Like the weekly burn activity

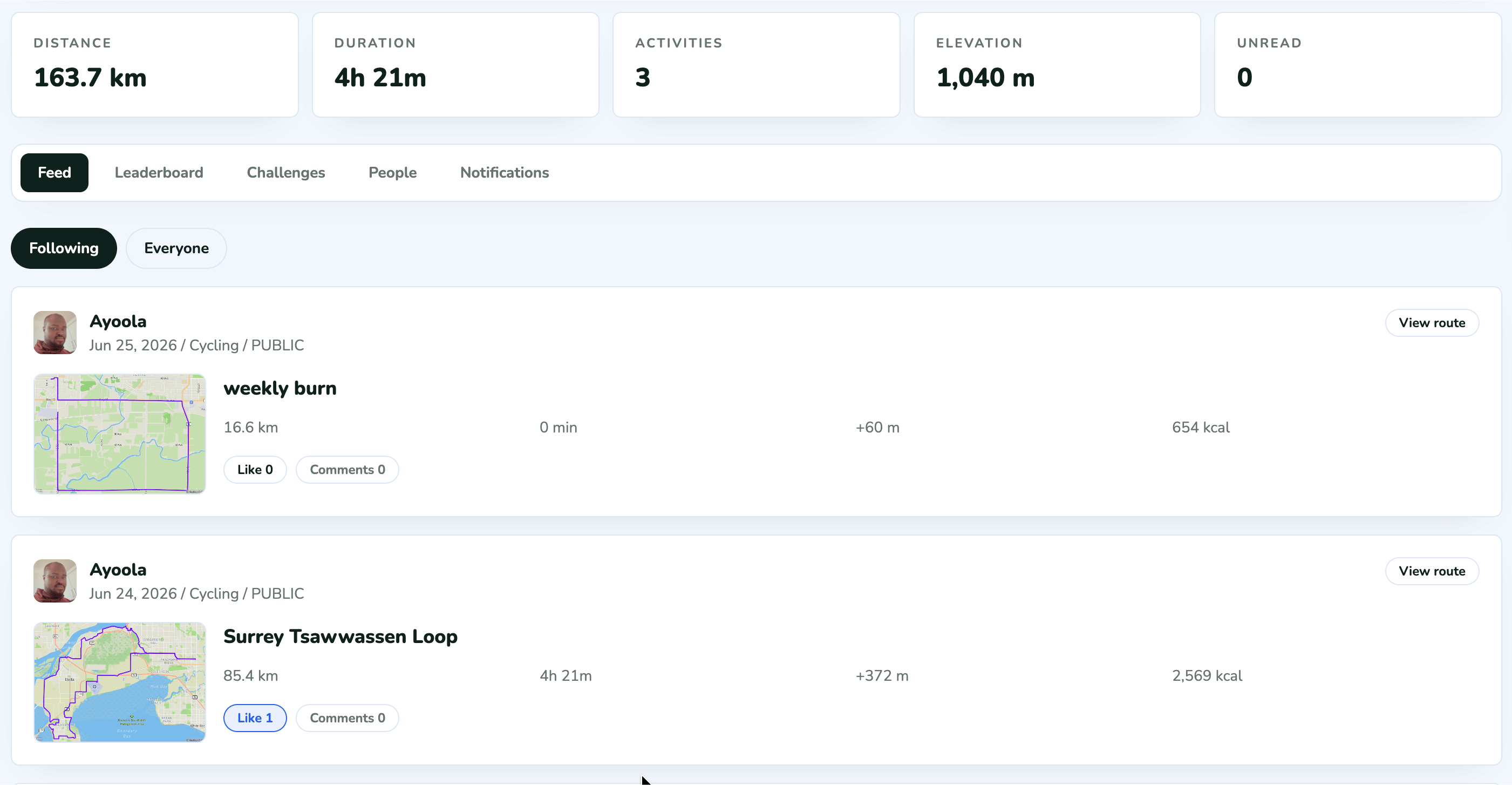click(x=255, y=470)
